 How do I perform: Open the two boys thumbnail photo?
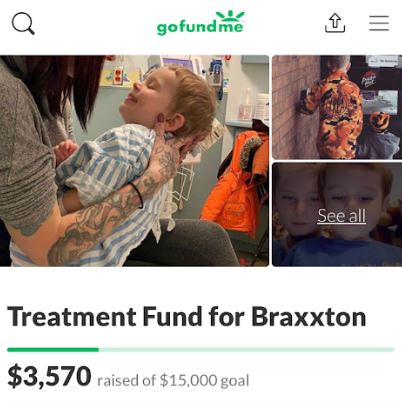337,215
